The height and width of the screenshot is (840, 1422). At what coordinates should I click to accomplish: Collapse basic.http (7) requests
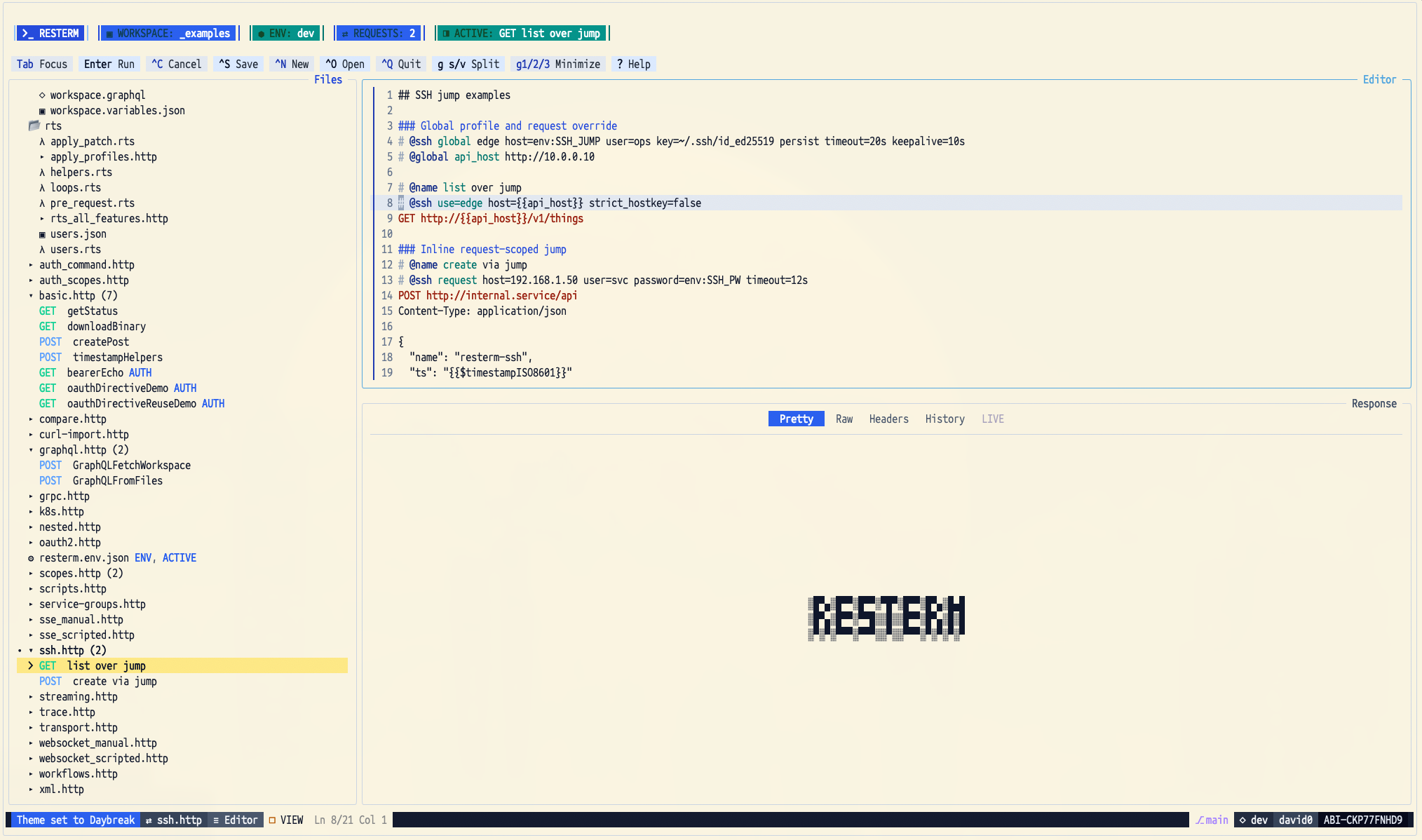pos(31,295)
